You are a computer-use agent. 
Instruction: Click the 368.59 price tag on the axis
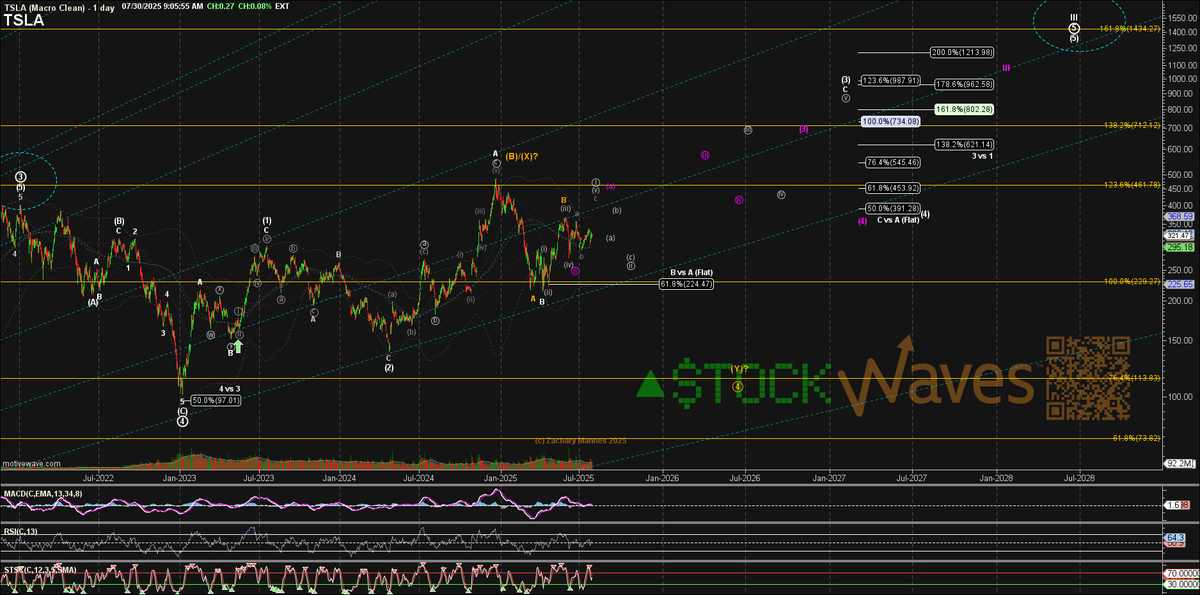pyautogui.click(x=1180, y=216)
